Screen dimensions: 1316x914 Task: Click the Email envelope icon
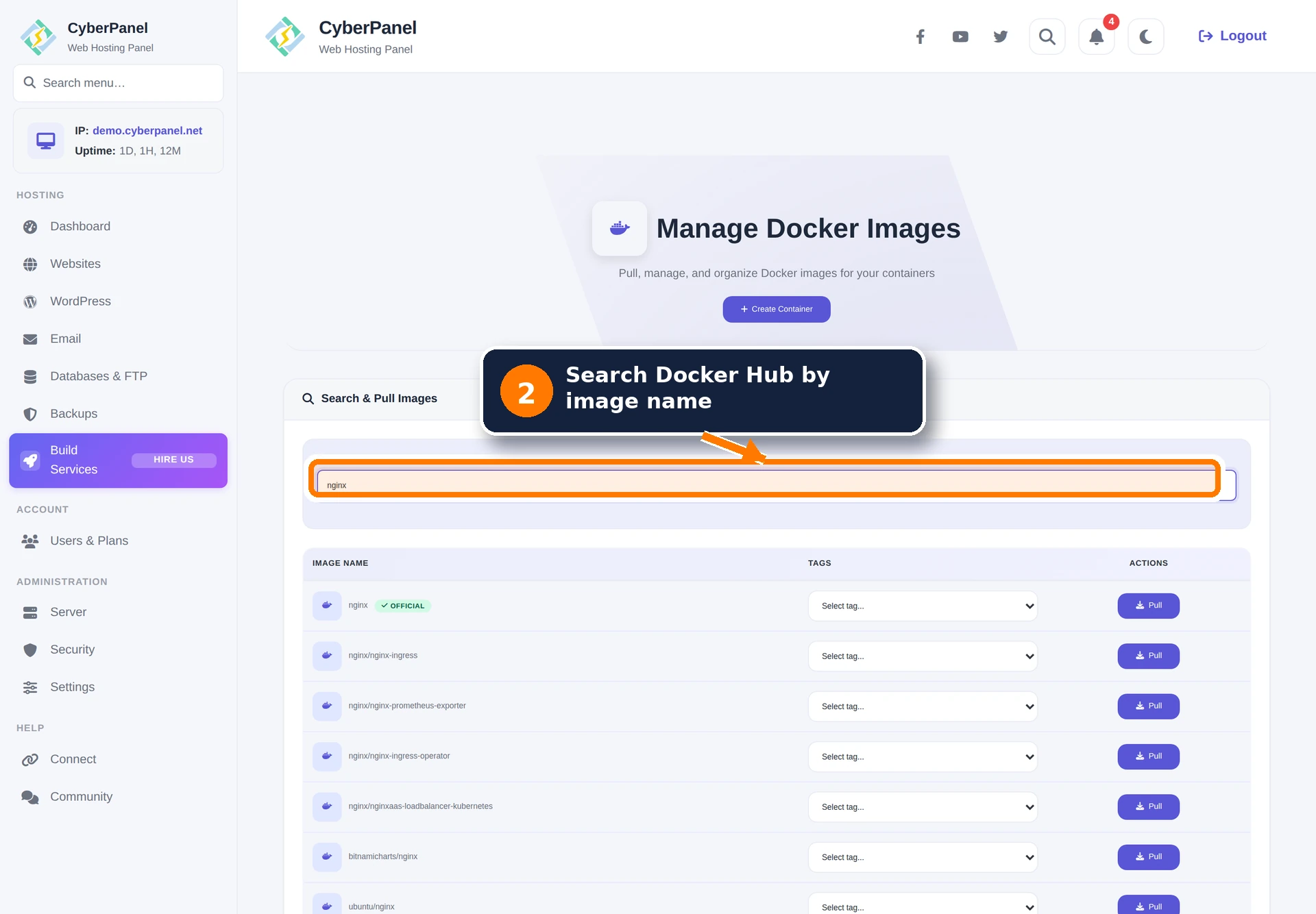pos(30,339)
